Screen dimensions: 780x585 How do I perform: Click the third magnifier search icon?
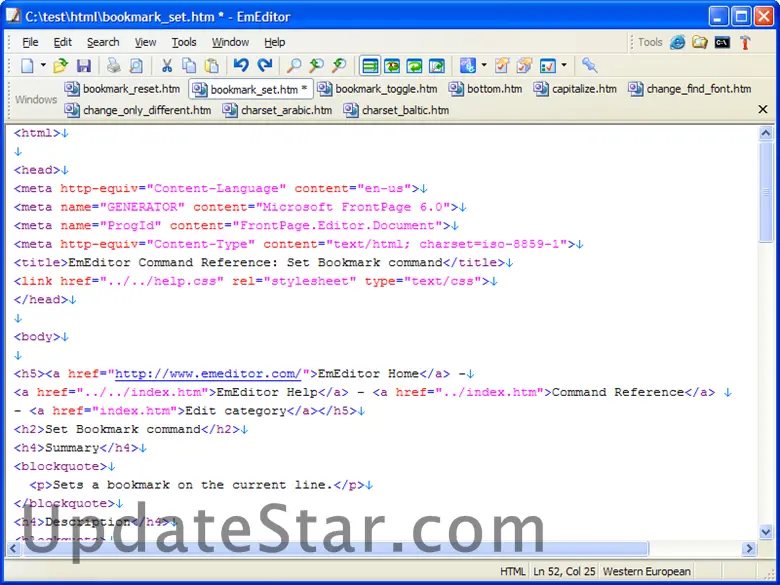(339, 66)
